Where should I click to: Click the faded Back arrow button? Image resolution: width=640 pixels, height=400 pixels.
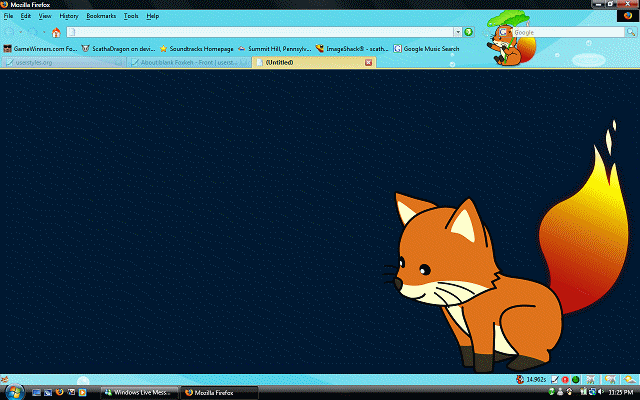point(9,32)
